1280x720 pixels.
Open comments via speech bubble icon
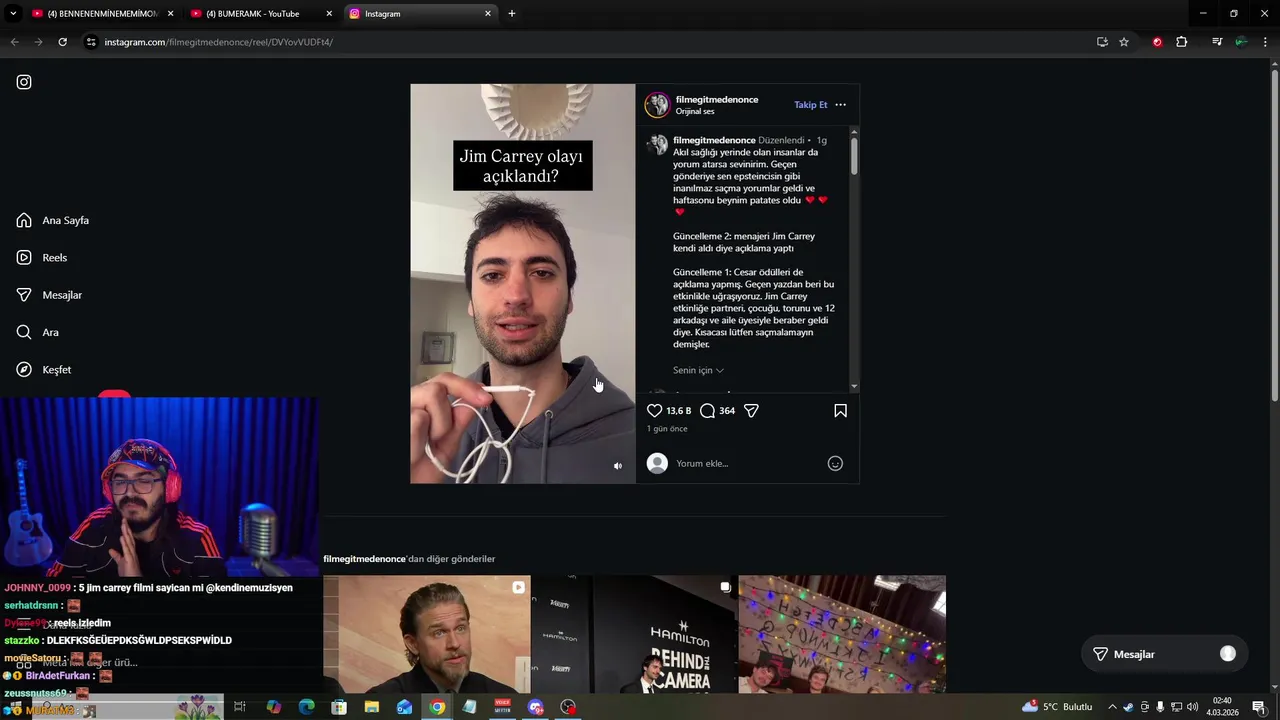tap(707, 411)
